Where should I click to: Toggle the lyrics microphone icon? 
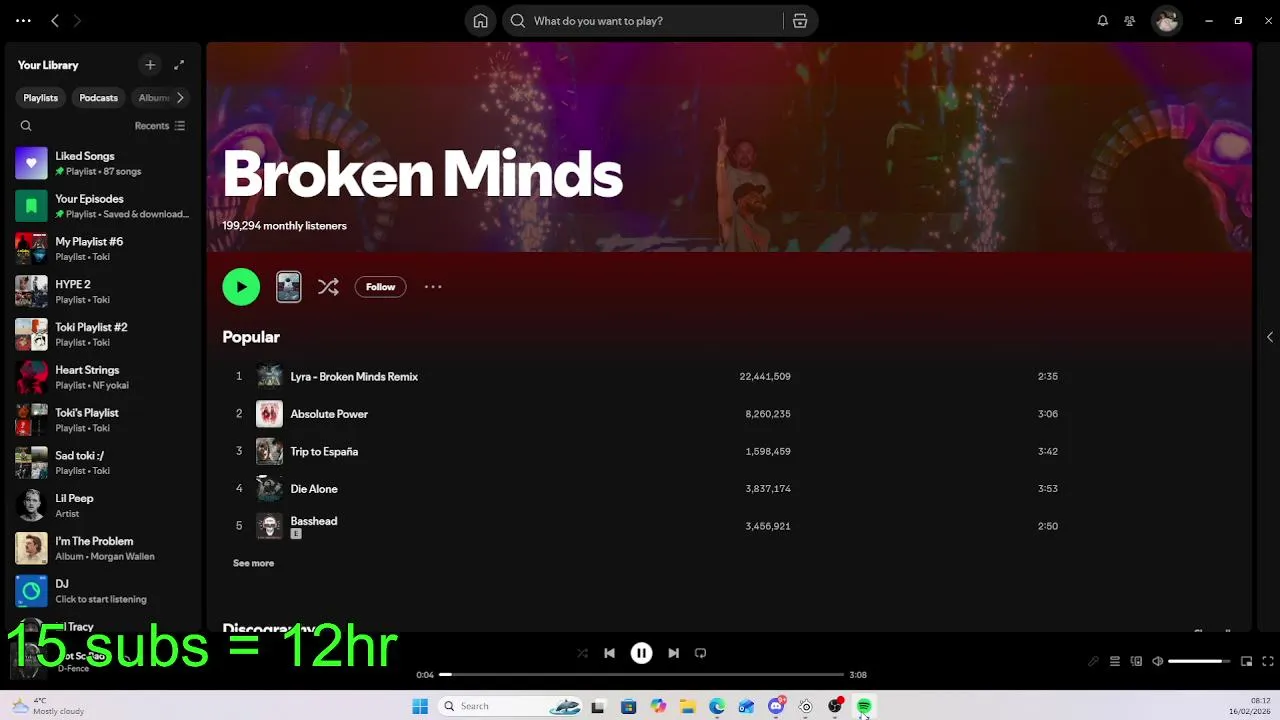(x=1093, y=661)
